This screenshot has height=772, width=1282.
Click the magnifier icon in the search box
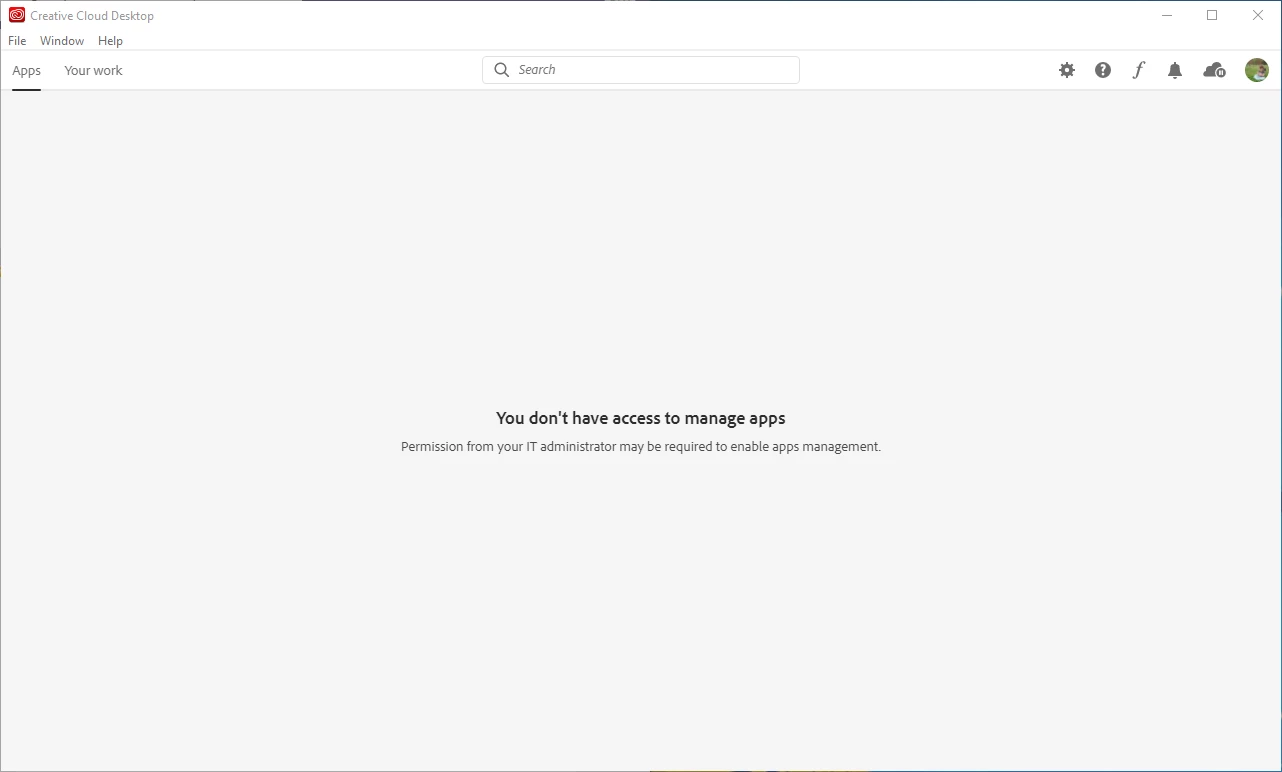point(502,70)
